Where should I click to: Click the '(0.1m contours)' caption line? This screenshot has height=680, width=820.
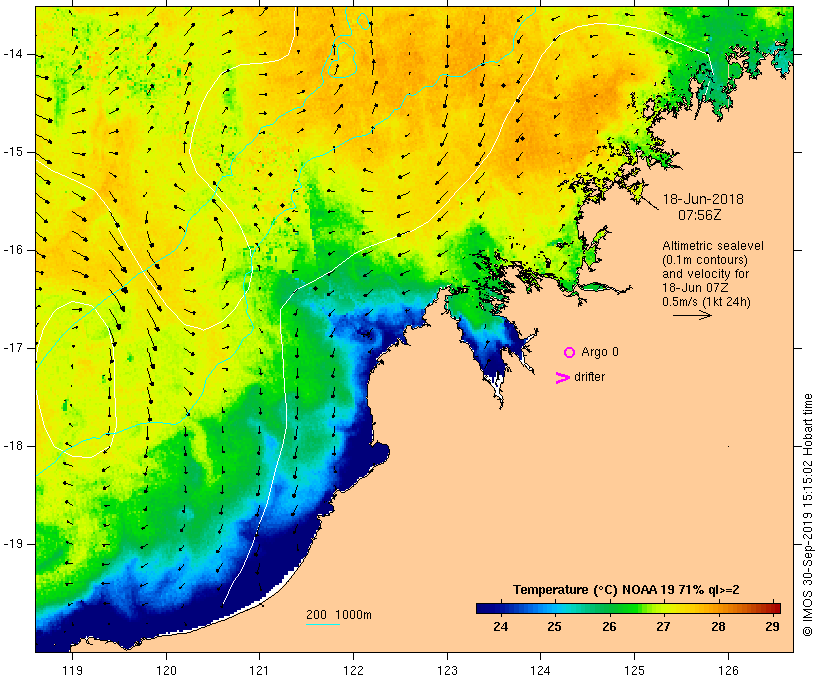click(x=704, y=260)
